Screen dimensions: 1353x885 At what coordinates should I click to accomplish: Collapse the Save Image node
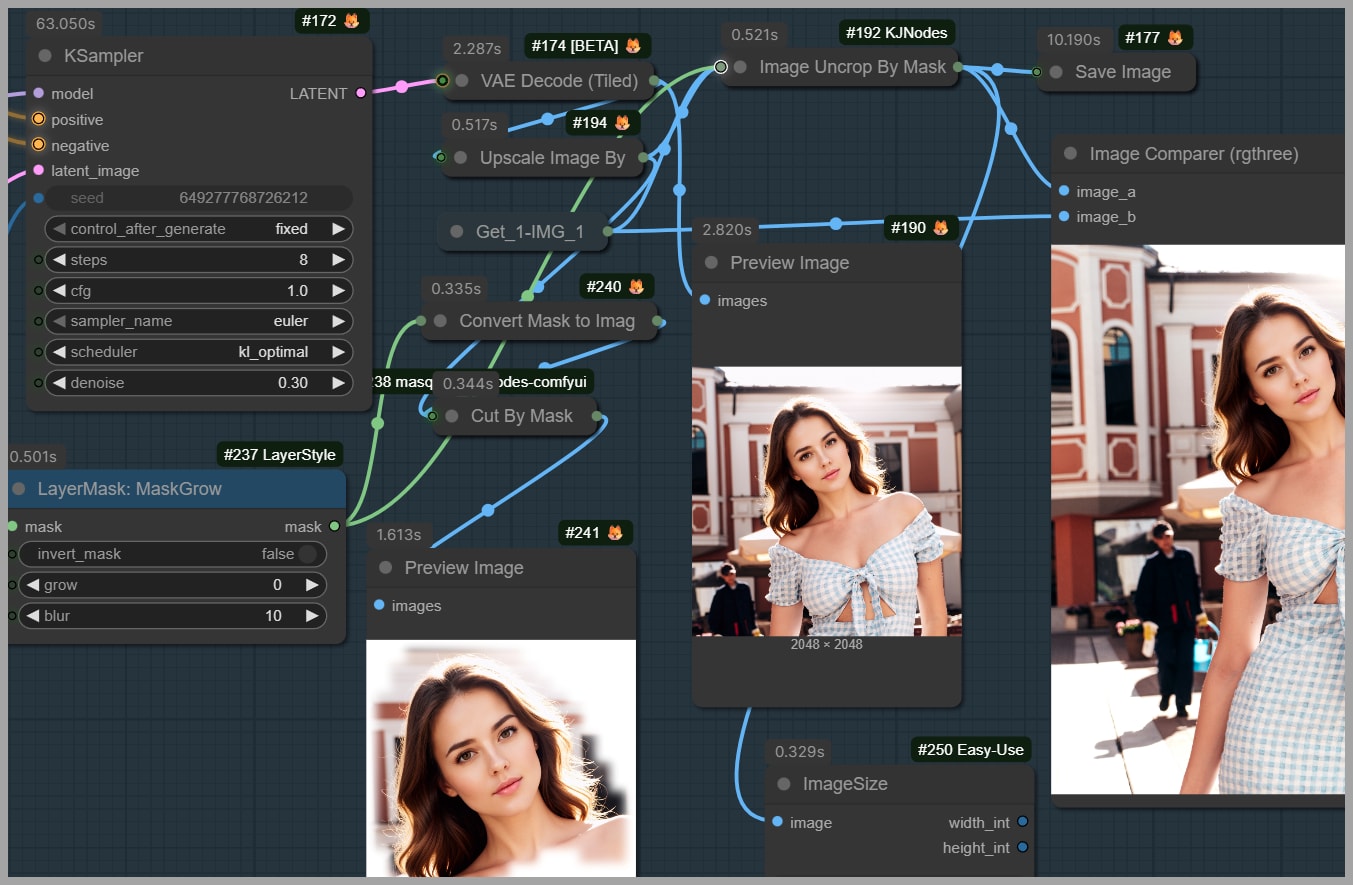(x=1056, y=72)
